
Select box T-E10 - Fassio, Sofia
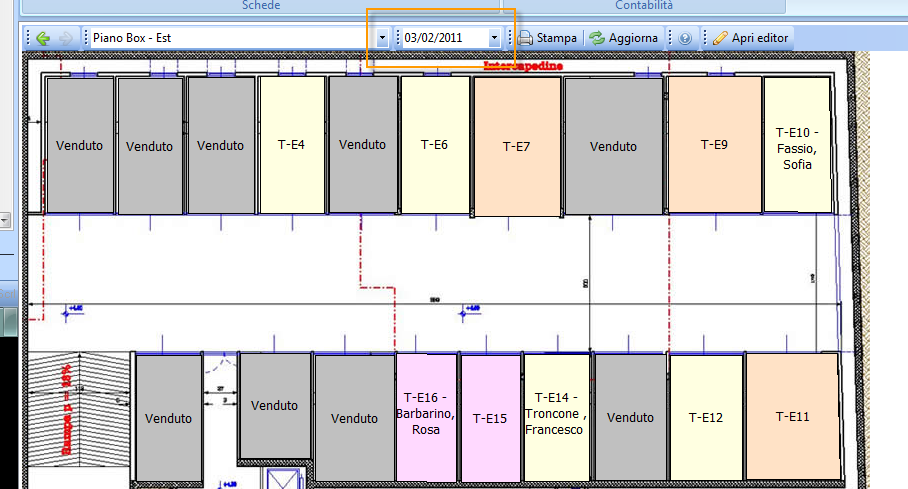tap(797, 146)
